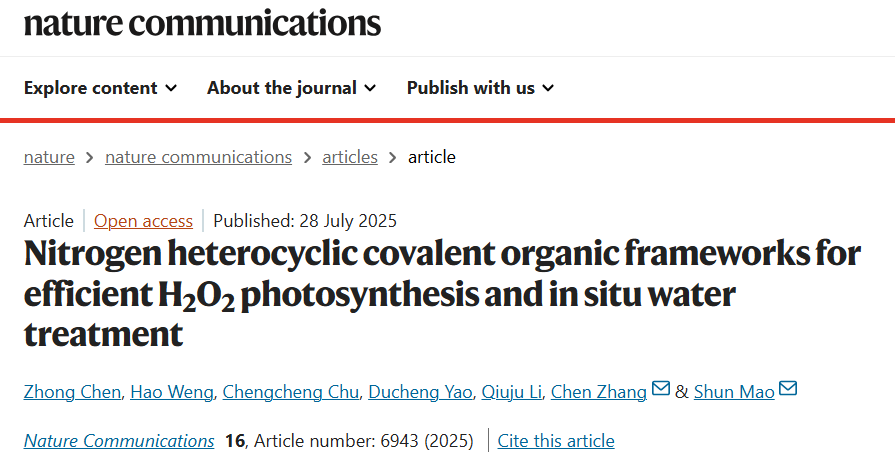
Task: Expand the Explore content dropdown
Action: click(x=100, y=88)
